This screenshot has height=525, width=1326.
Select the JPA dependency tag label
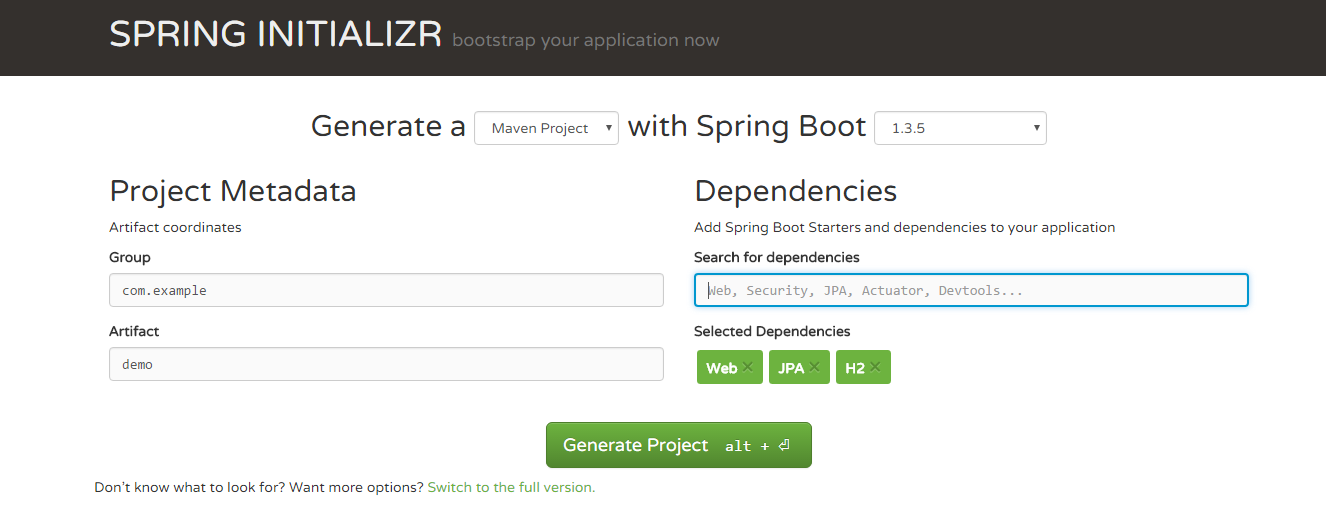tap(791, 368)
